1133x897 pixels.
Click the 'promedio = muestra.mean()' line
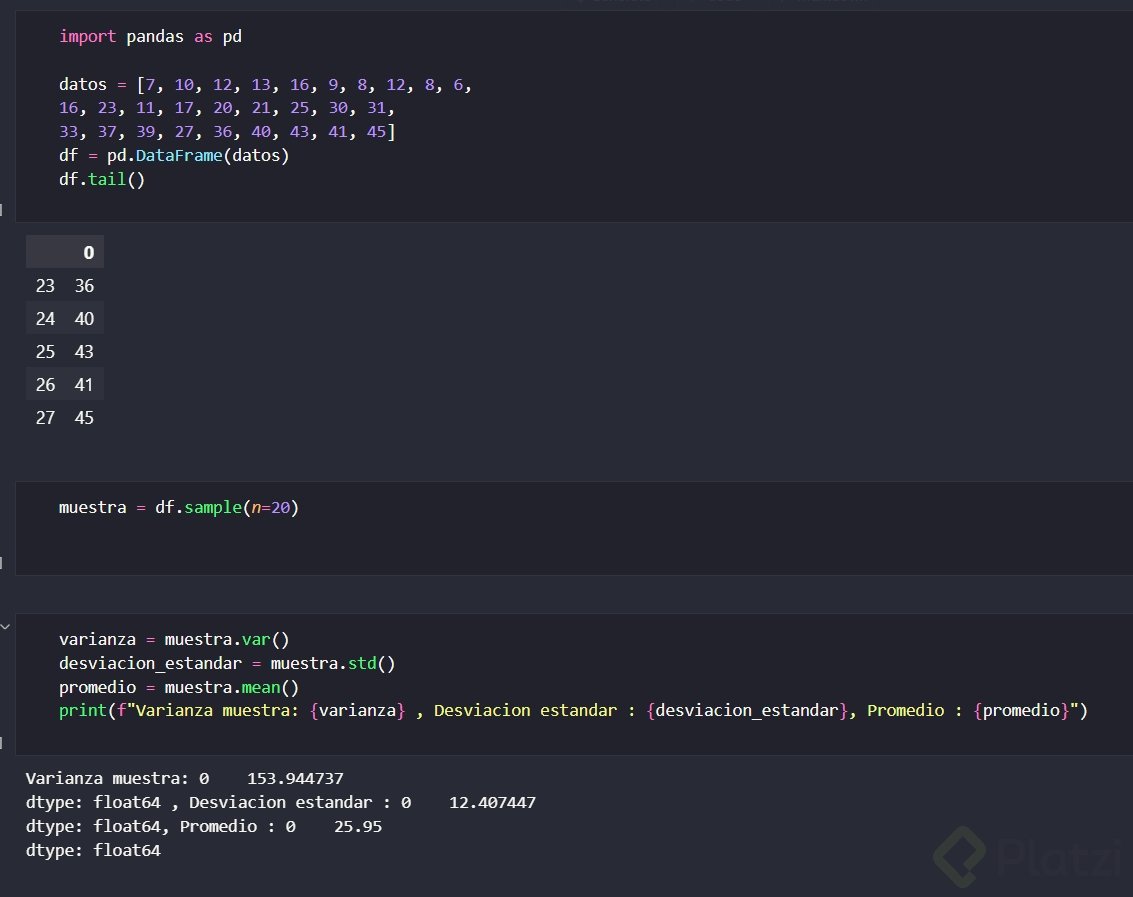pyautogui.click(x=178, y=687)
